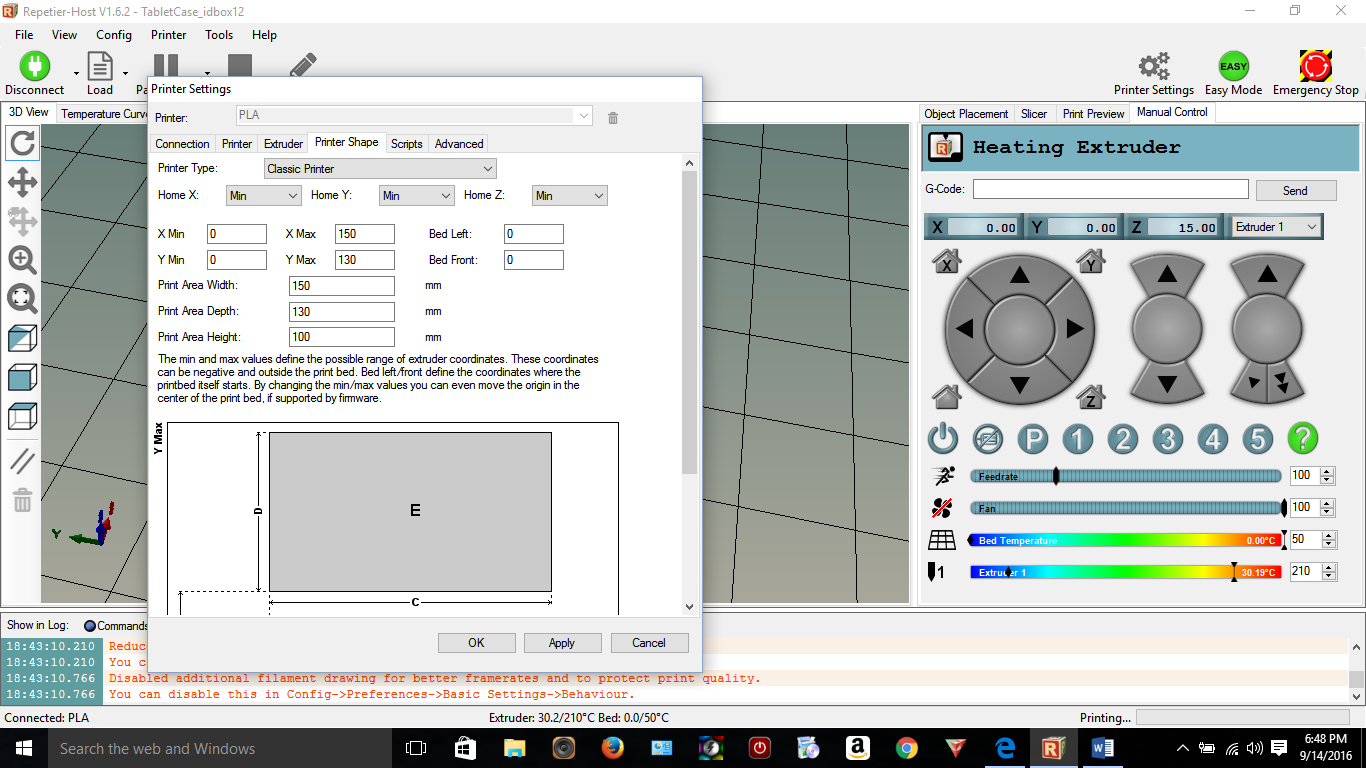
Task: Click the Apply button
Action: [562, 643]
